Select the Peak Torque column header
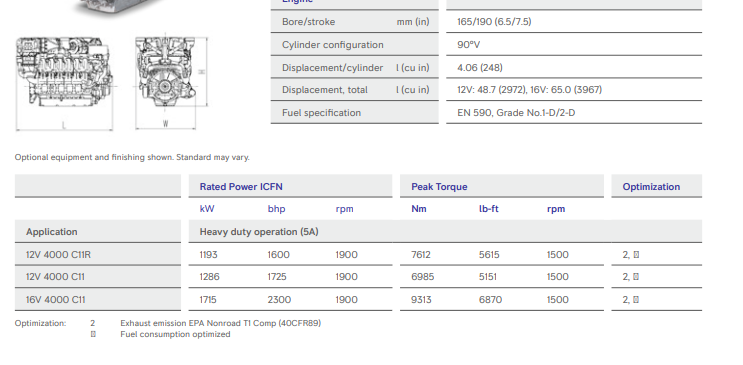The image size is (743, 365). [x=439, y=187]
